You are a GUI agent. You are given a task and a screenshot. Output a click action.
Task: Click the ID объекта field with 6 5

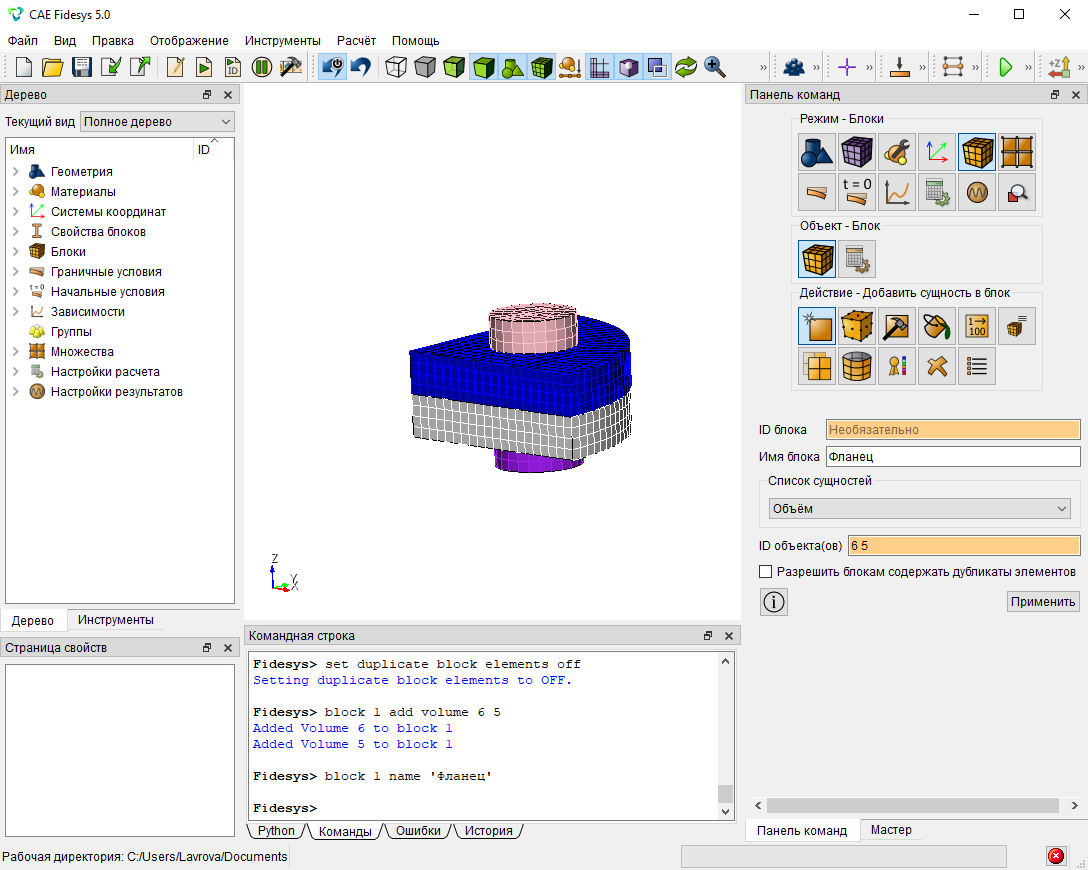(964, 545)
